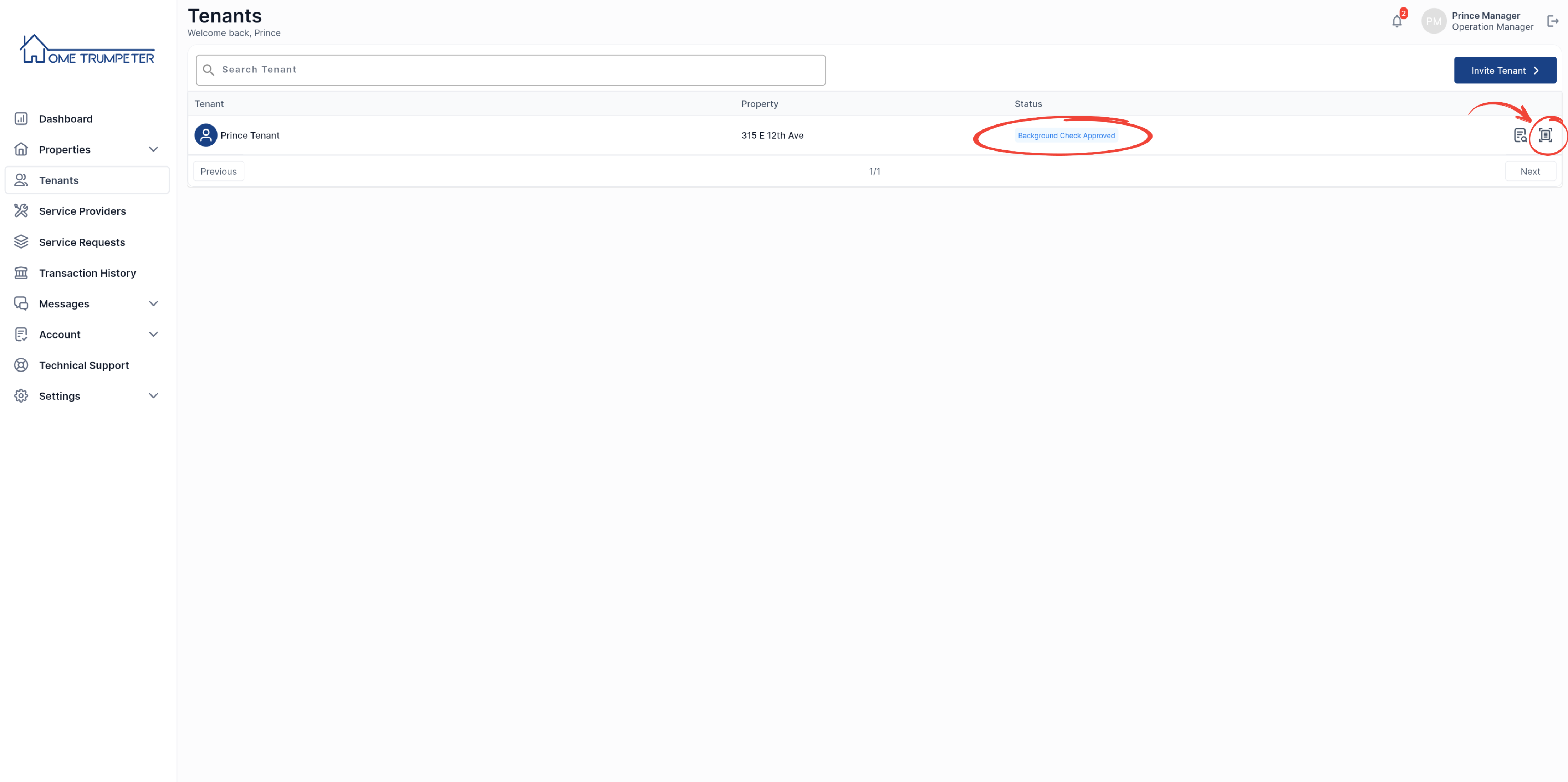Click the Transaction History bank icon
Screen dimensions: 1568x782
(21, 273)
